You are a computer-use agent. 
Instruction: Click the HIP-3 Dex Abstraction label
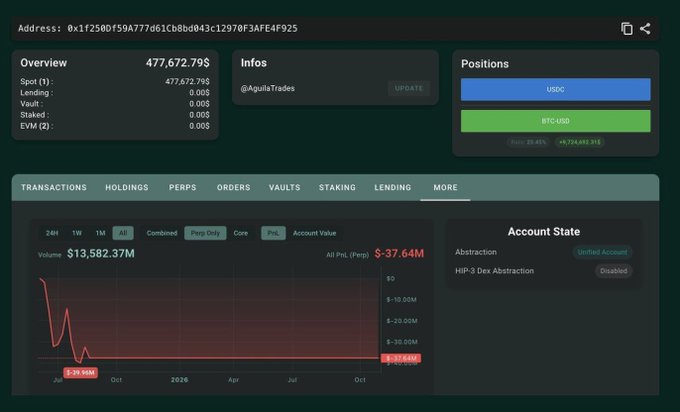[494, 271]
